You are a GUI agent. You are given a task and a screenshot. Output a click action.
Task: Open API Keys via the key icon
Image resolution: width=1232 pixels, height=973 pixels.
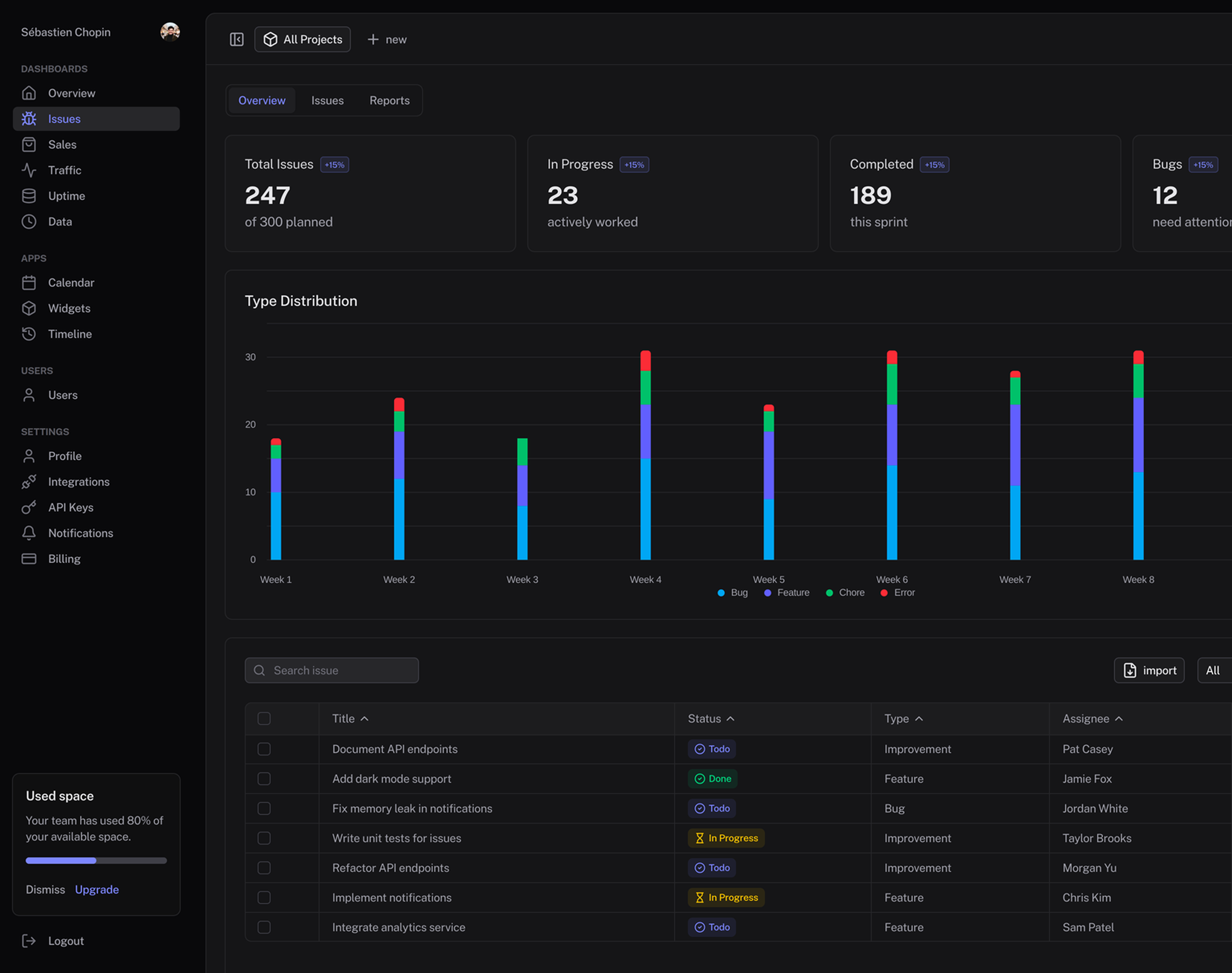click(x=29, y=507)
